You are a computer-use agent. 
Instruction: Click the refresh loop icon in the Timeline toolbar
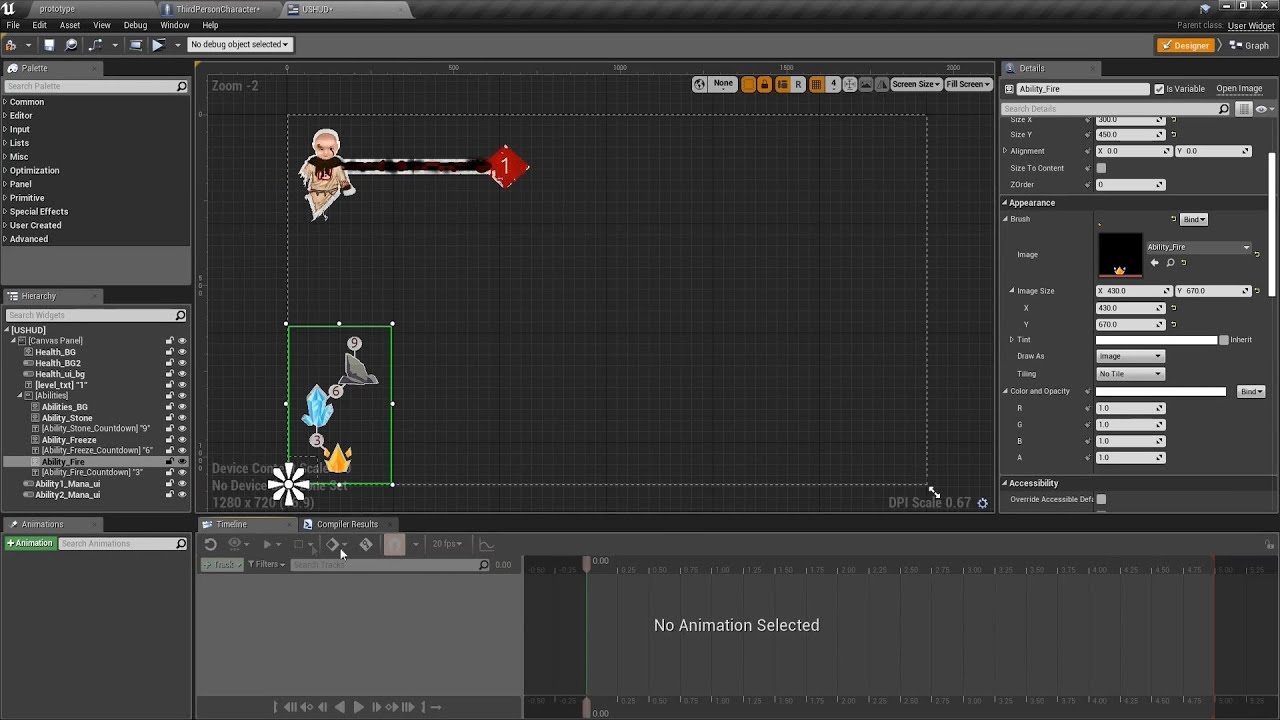210,544
